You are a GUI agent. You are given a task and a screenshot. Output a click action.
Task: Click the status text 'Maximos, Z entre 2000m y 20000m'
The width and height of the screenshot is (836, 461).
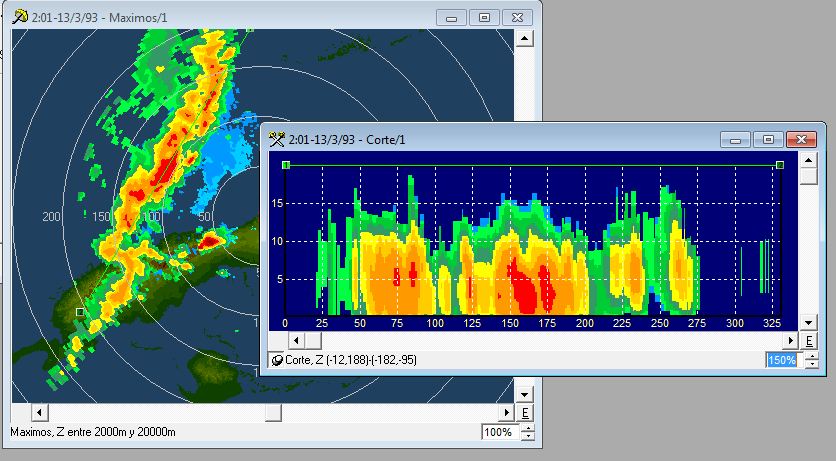[93, 432]
